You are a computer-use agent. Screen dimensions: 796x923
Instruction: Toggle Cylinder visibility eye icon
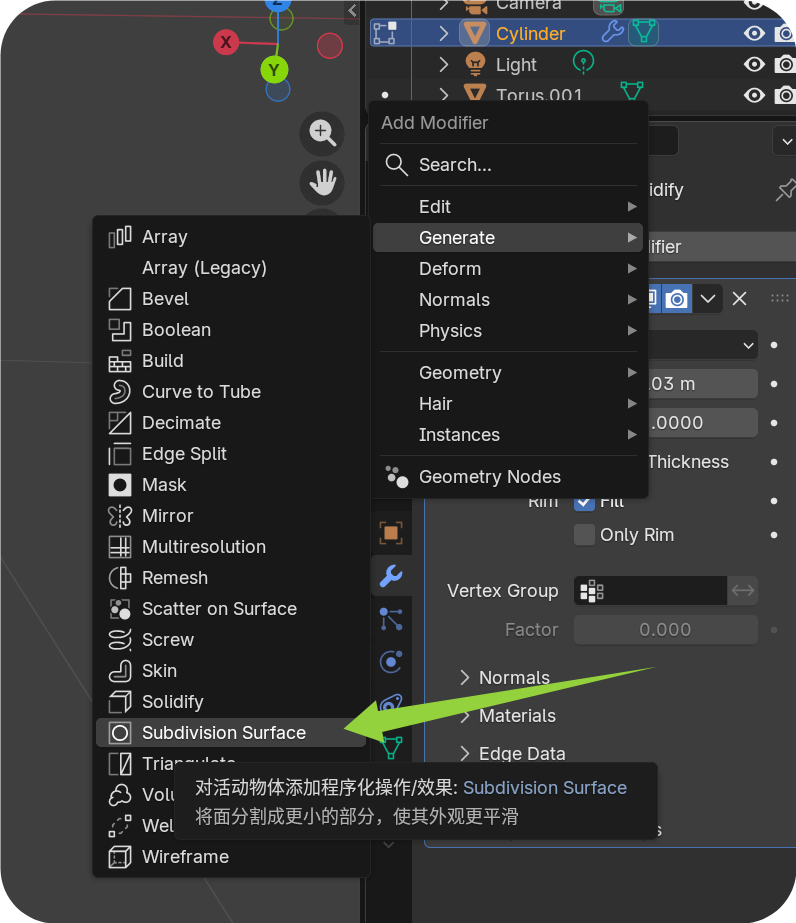click(754, 33)
